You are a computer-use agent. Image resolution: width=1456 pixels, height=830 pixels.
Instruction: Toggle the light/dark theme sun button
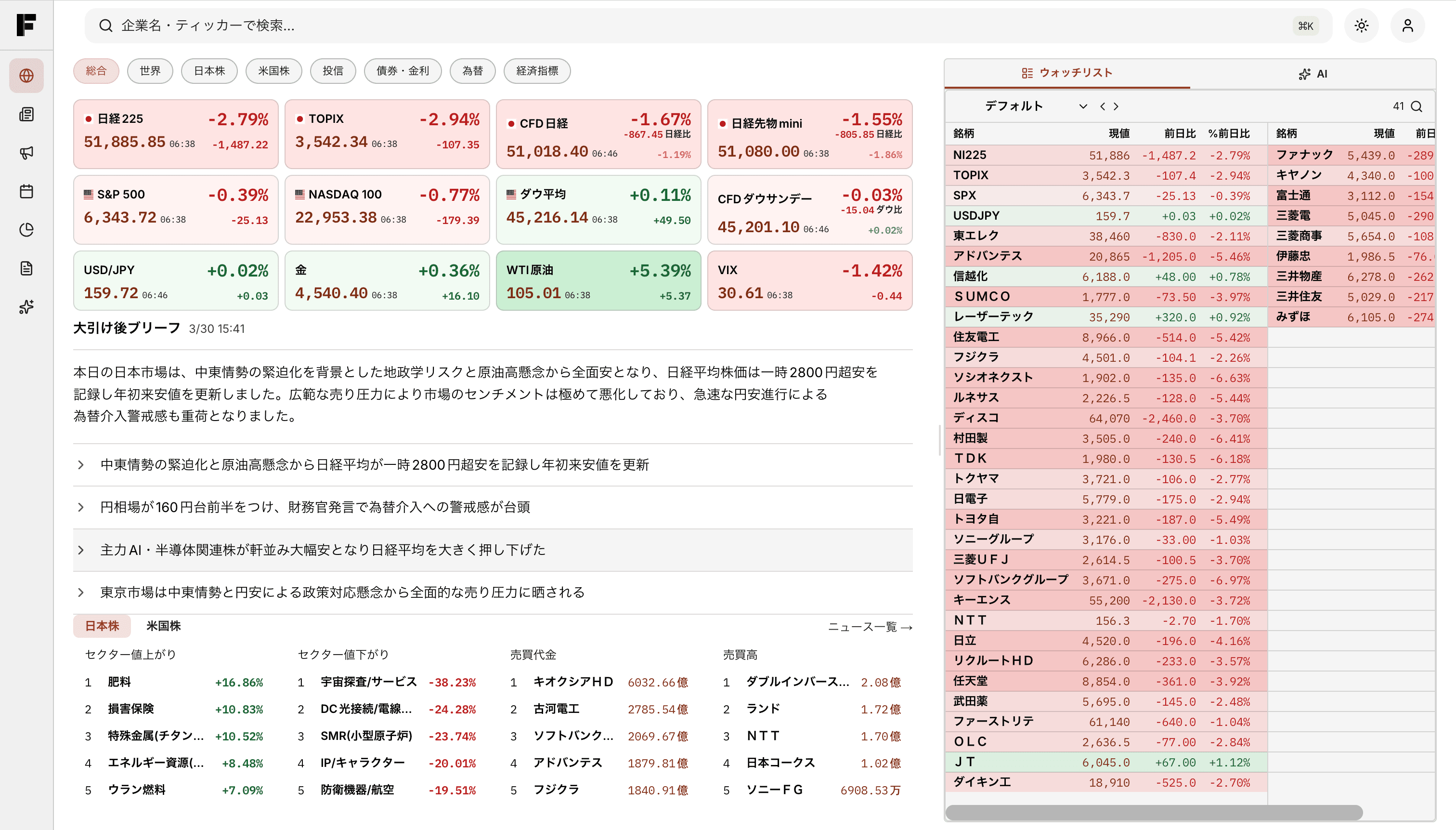pyautogui.click(x=1361, y=26)
